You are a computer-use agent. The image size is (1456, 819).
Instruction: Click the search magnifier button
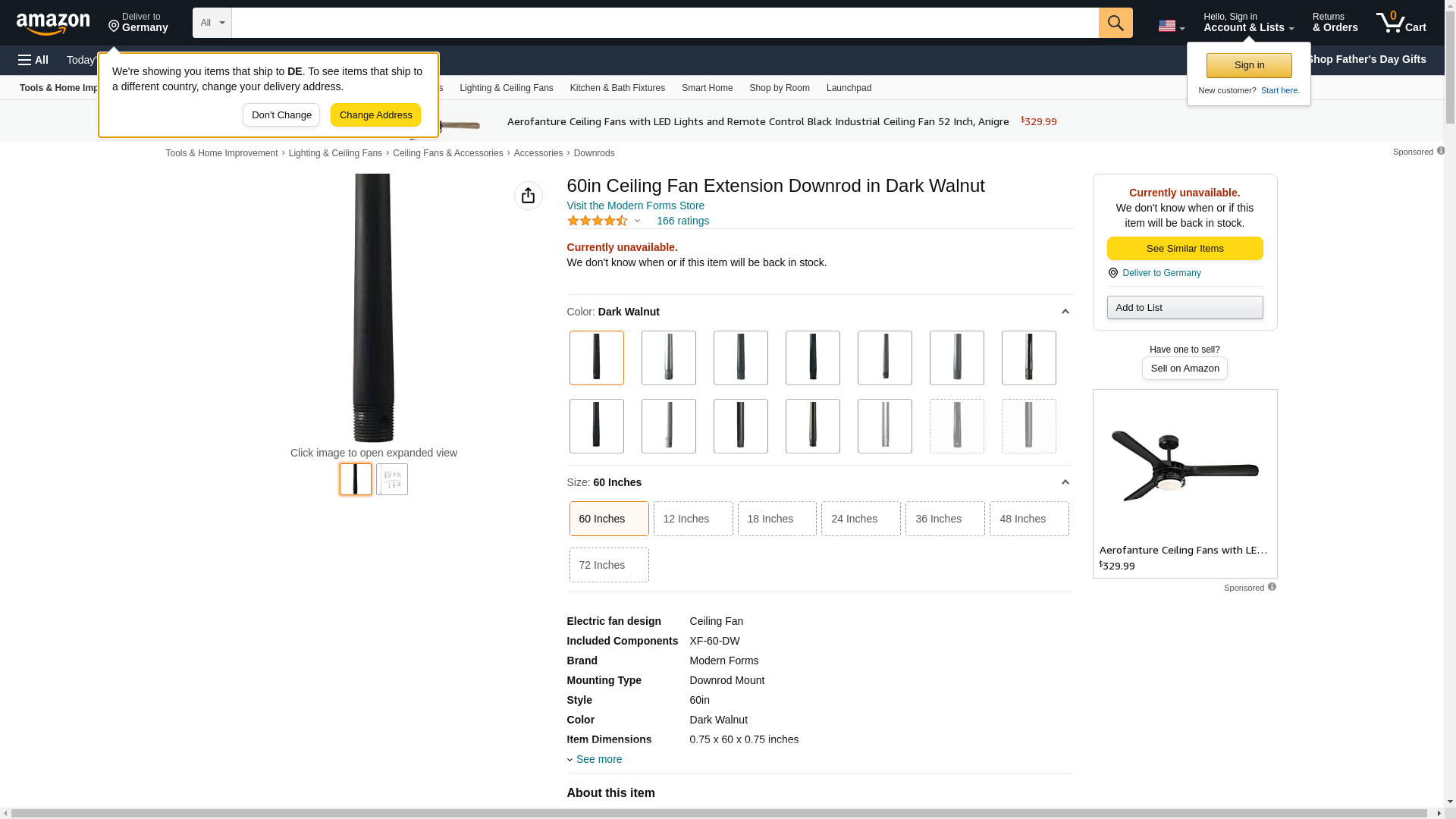click(1116, 23)
